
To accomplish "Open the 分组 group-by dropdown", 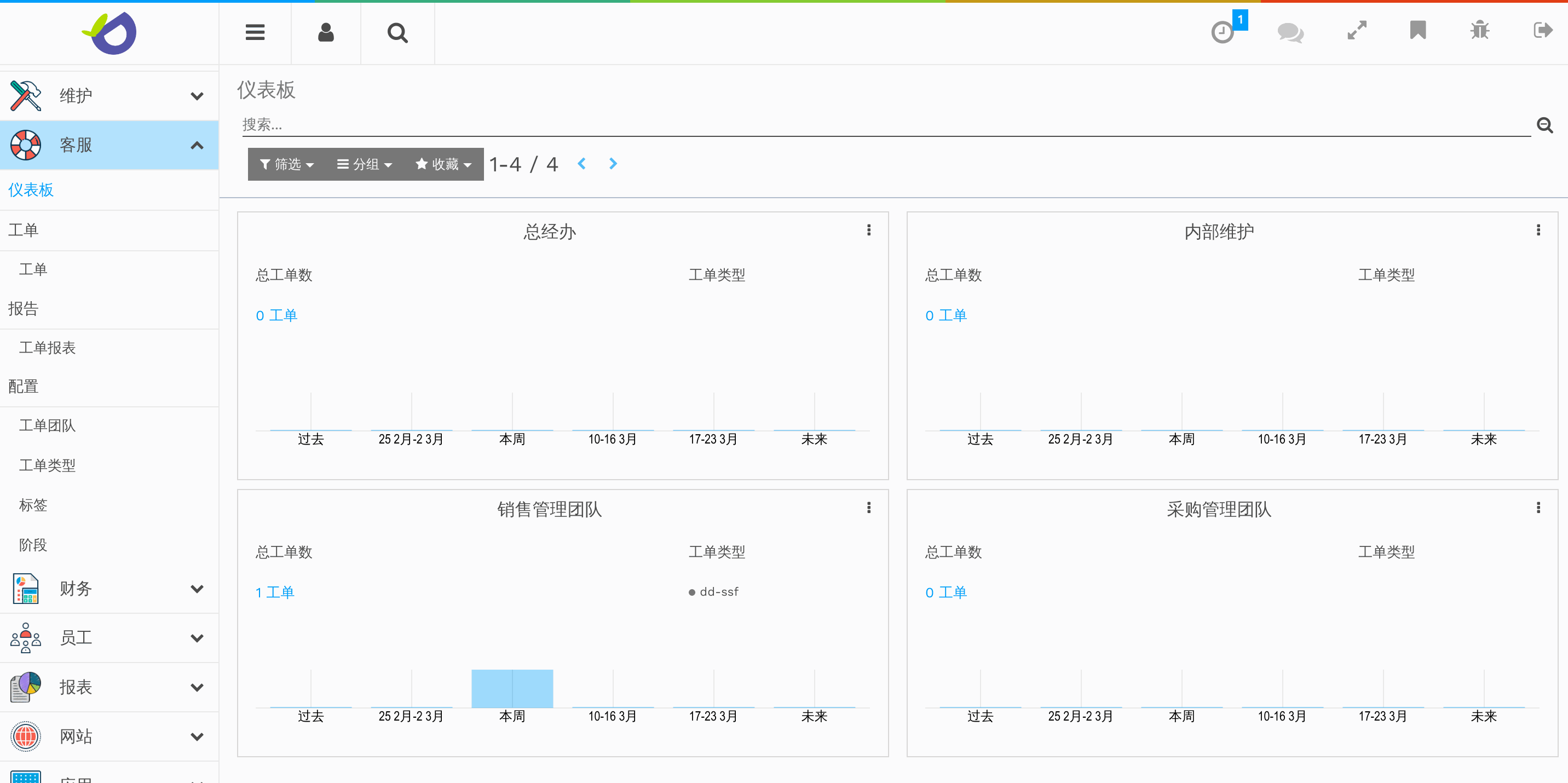I will pyautogui.click(x=365, y=164).
